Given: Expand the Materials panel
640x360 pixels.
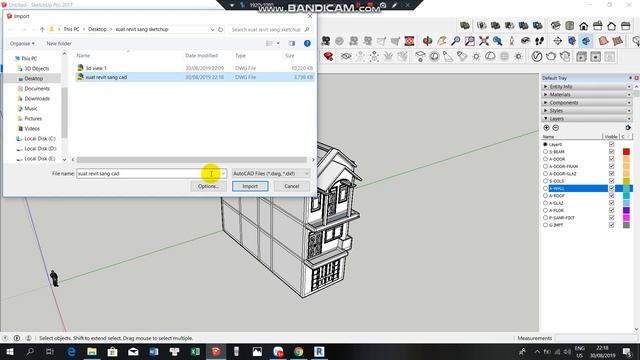Looking at the screenshot, I should pos(587,94).
